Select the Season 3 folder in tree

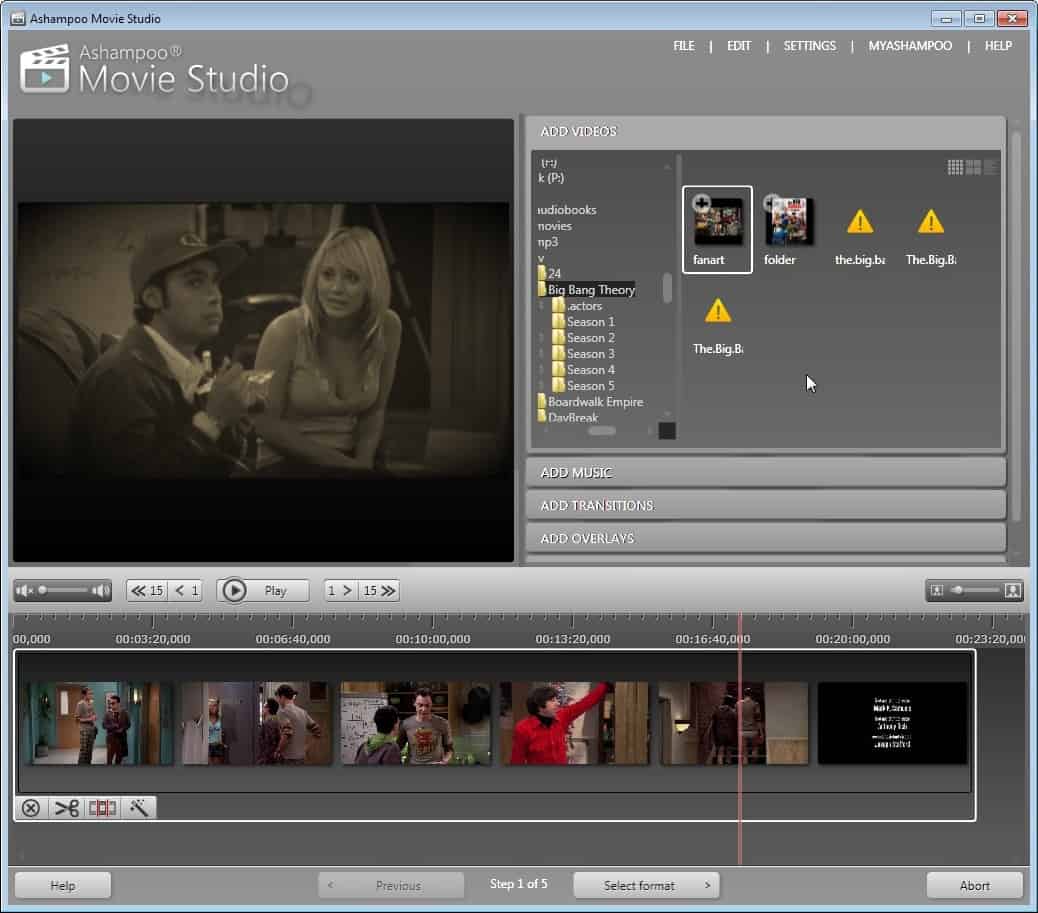click(x=590, y=354)
